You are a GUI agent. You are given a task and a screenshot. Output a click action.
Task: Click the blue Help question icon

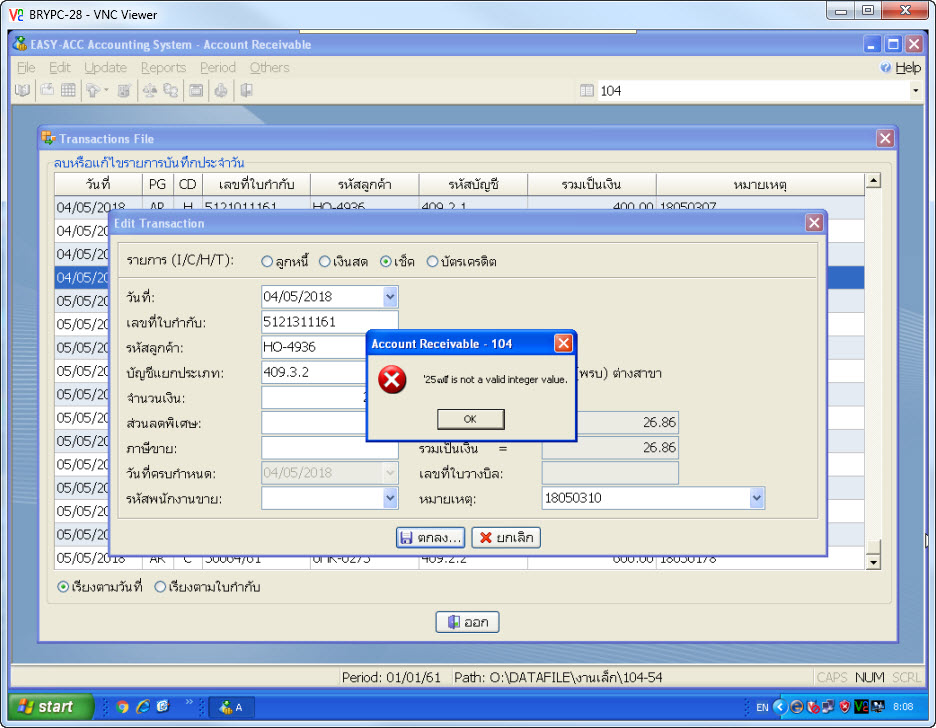click(x=885, y=68)
